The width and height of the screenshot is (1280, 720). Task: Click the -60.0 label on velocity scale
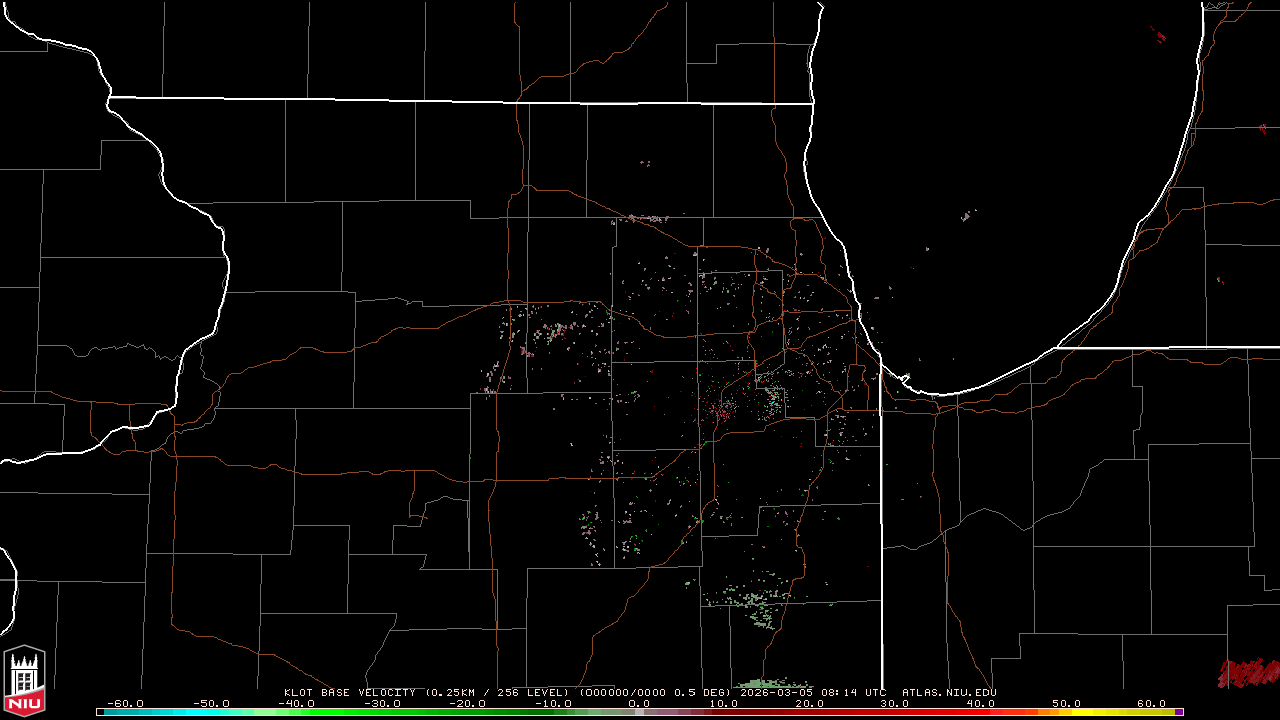click(x=125, y=703)
